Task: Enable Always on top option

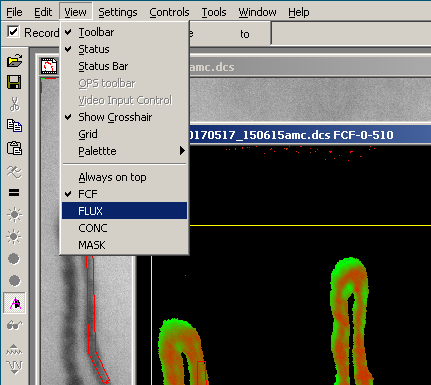Action: click(124, 177)
